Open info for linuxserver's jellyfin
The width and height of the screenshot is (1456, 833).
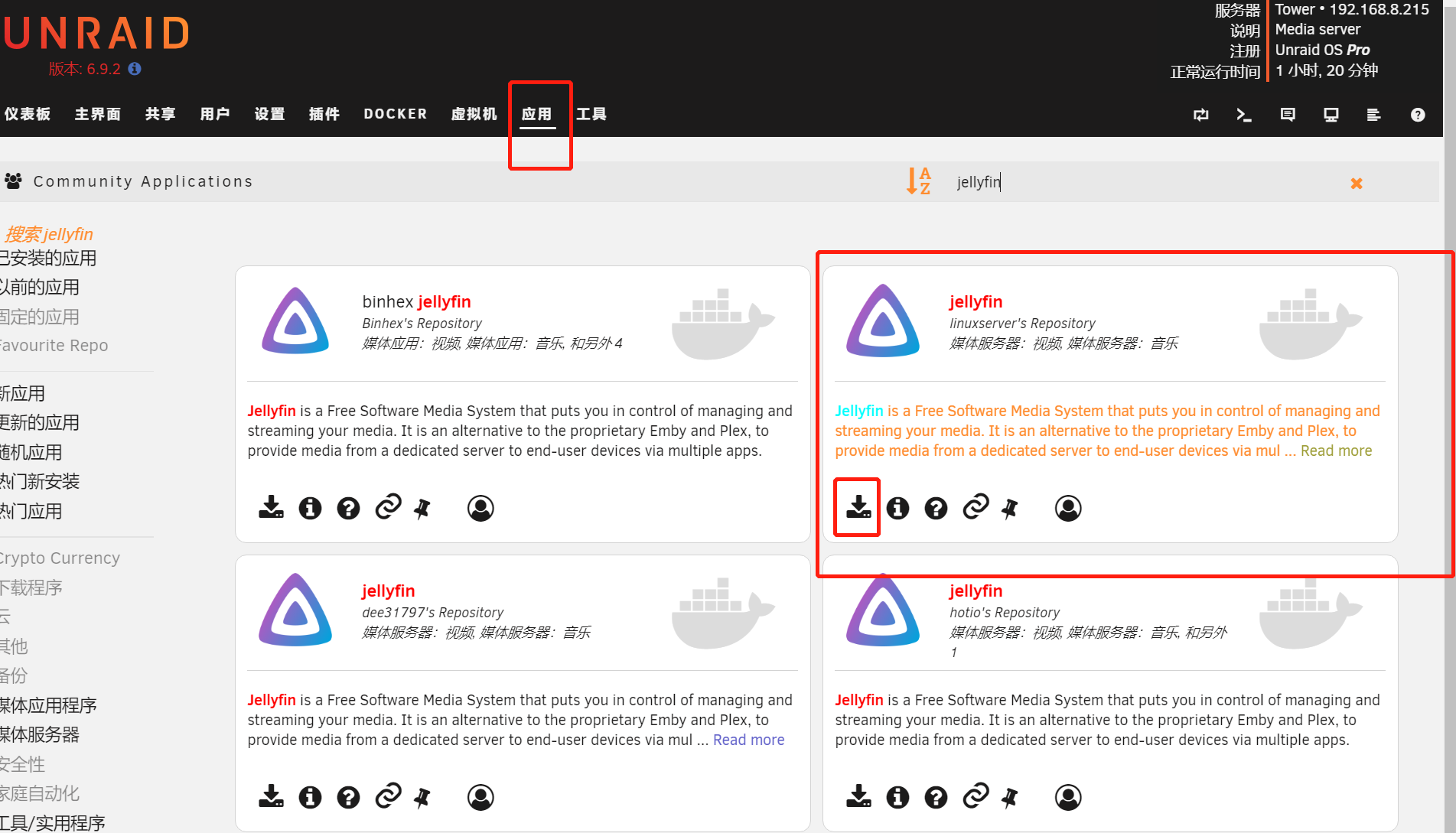[x=897, y=508]
